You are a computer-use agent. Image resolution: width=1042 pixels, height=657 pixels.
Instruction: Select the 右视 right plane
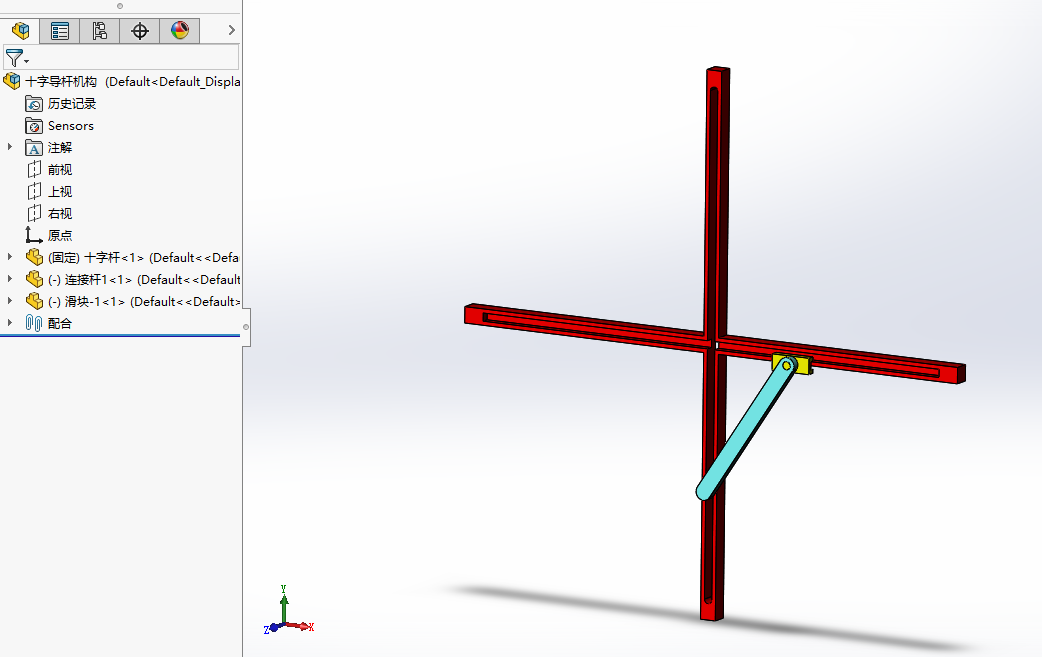[x=60, y=213]
